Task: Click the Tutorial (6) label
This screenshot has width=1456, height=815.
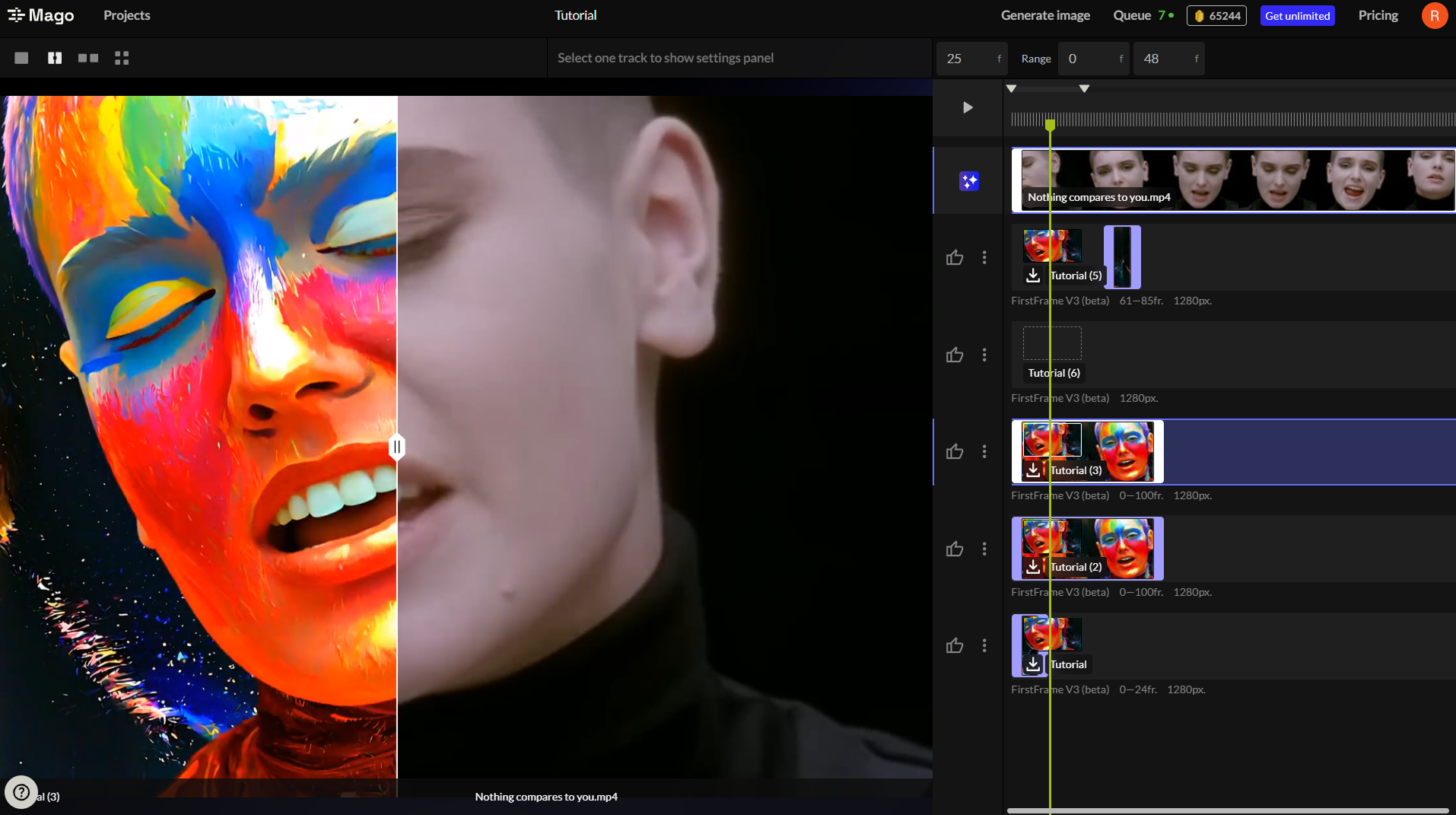Action: tap(1054, 373)
